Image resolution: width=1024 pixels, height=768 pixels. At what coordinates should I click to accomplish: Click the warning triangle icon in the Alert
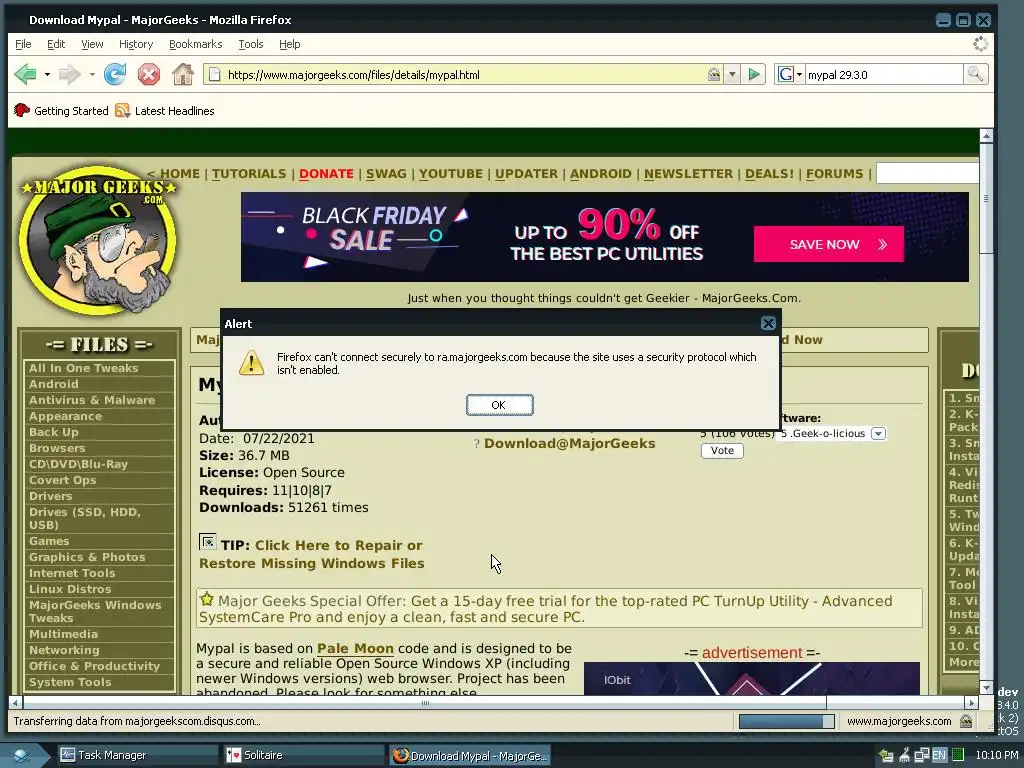[251, 363]
